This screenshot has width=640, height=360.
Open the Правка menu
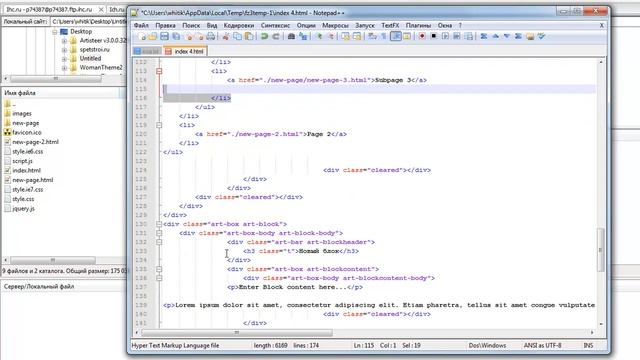click(165, 25)
